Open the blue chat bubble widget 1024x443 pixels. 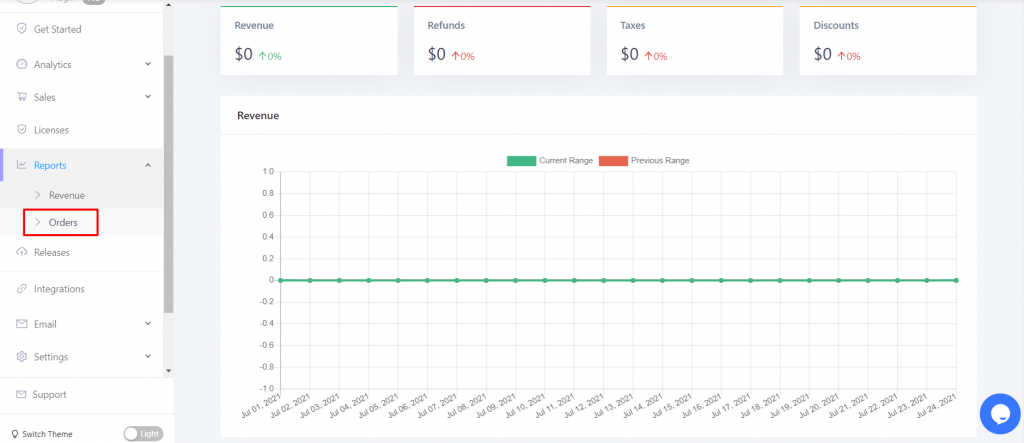tap(1000, 414)
